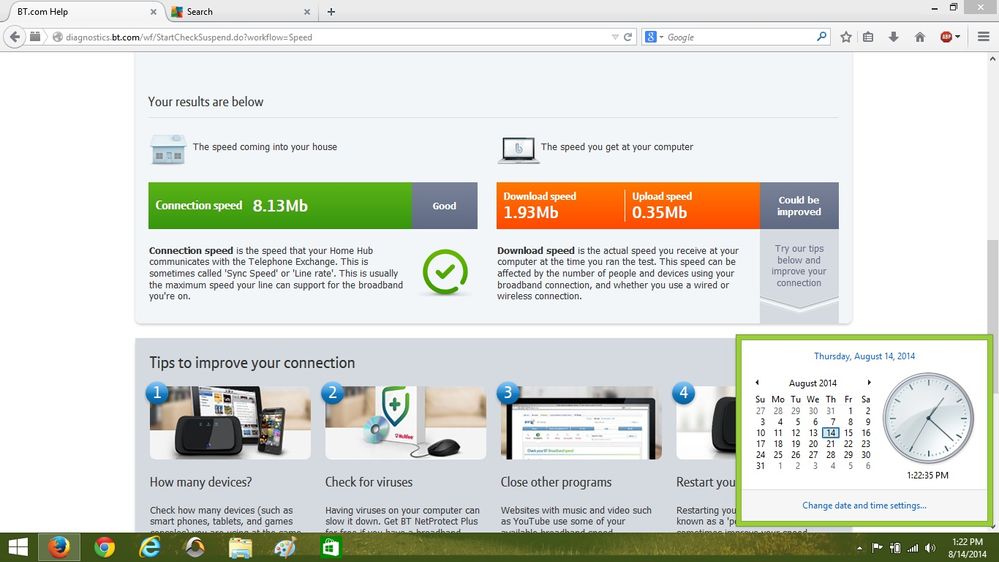This screenshot has width=999, height=562.
Task: Click the Check for viruses thumbnail
Action: coord(405,422)
